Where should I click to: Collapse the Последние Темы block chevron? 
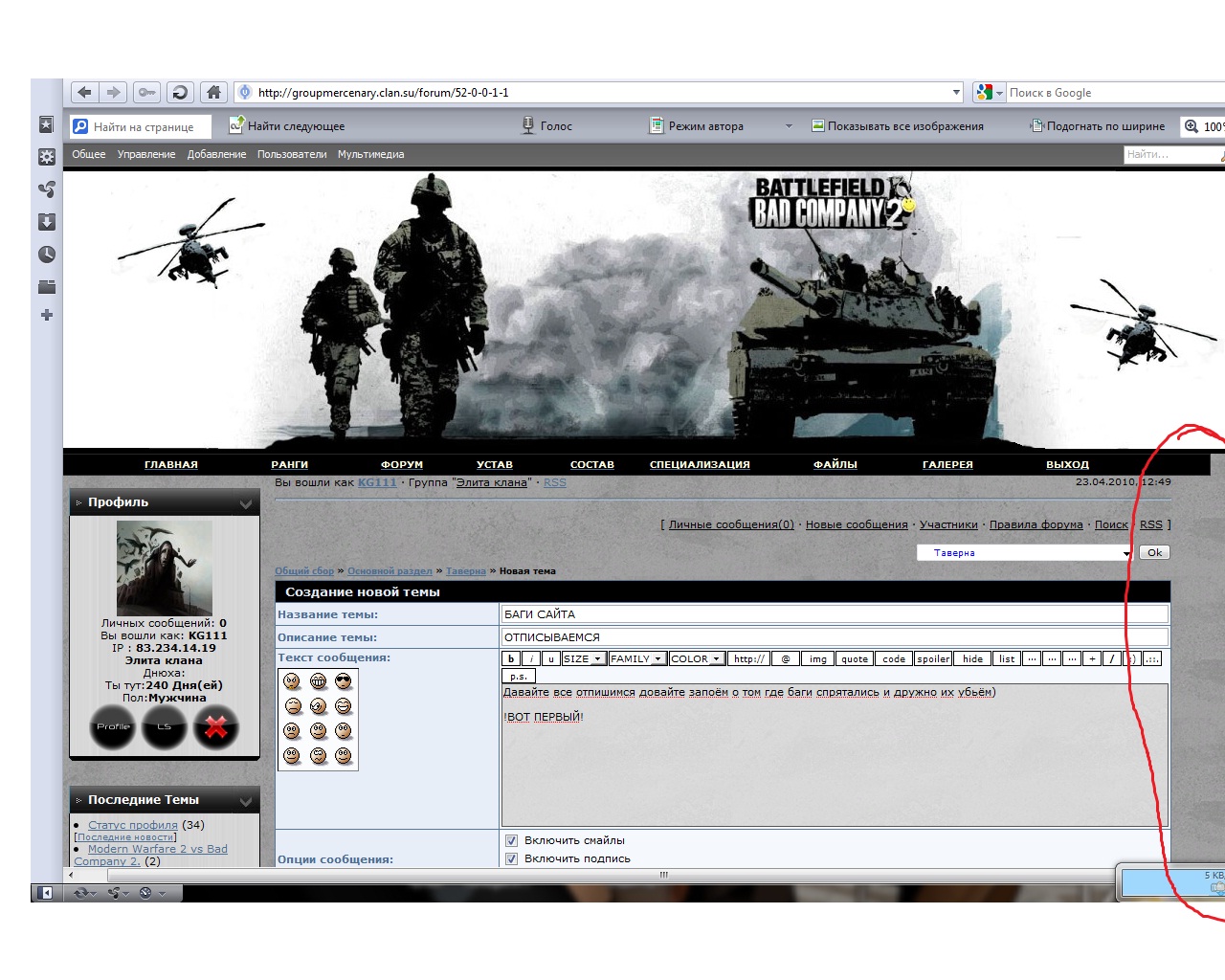[246, 801]
